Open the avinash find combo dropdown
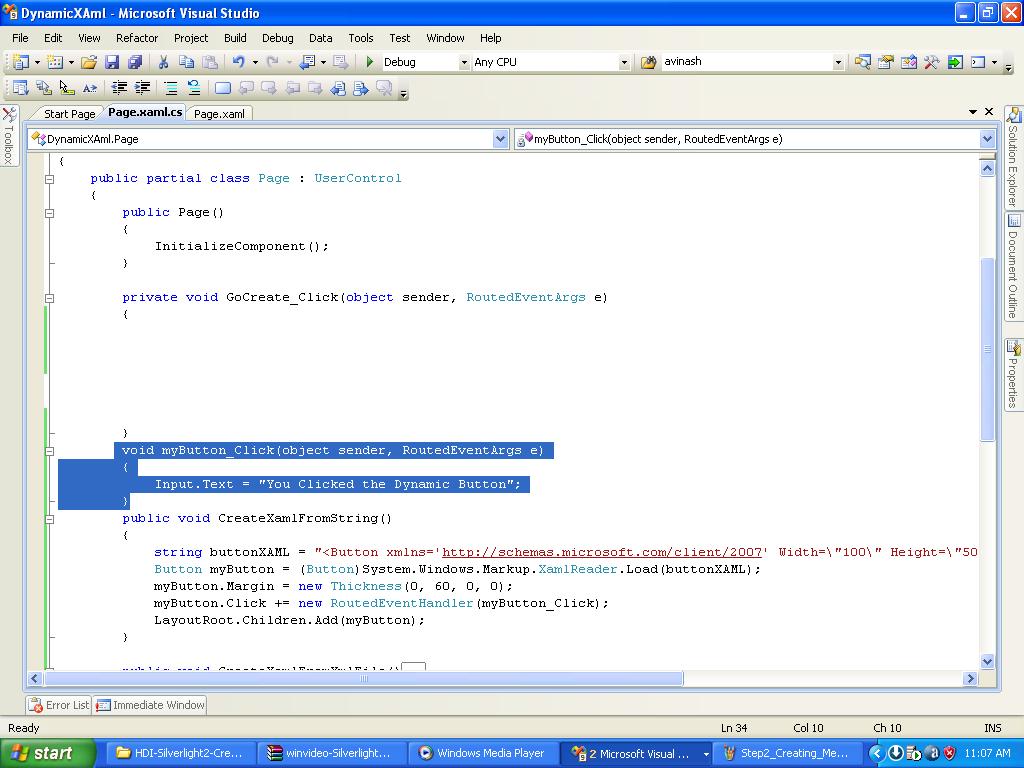Screen dimensions: 1024x768 839,62
